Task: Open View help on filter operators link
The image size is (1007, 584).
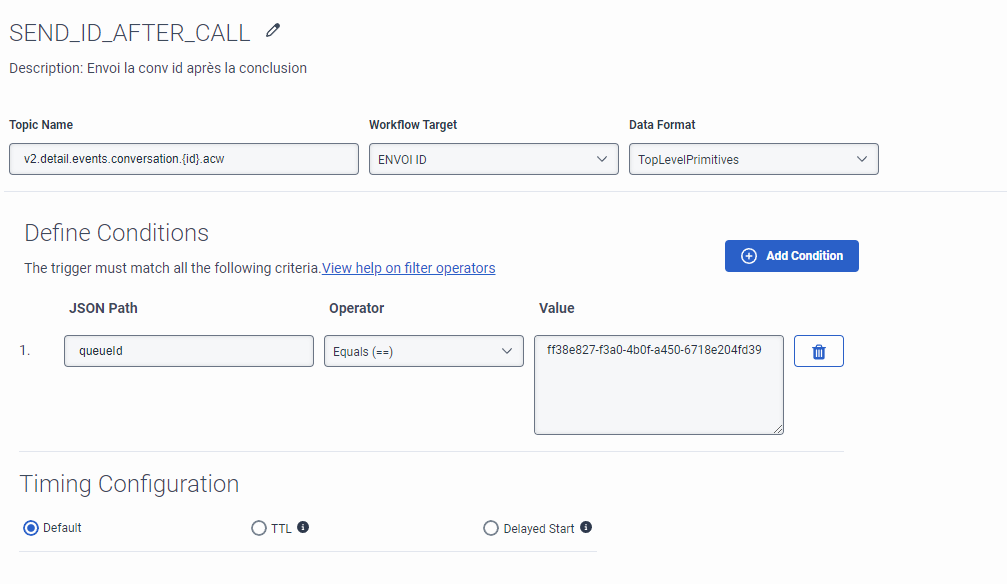Action: point(408,268)
